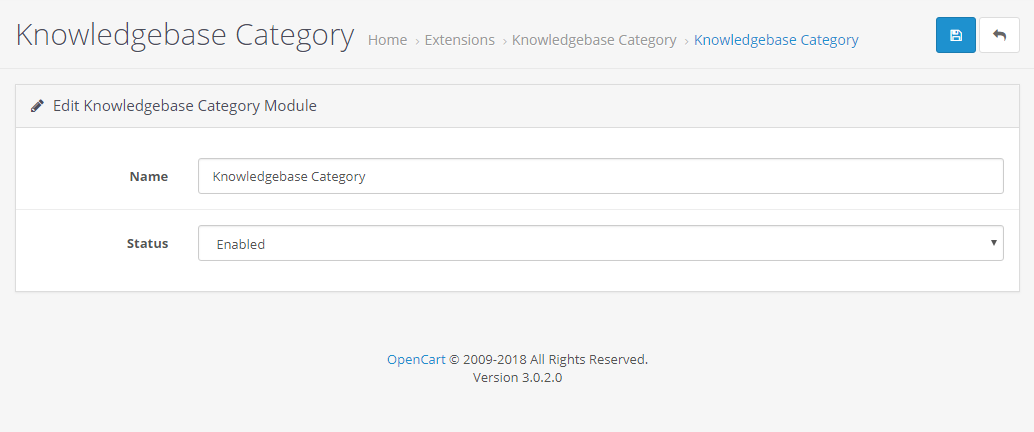This screenshot has width=1034, height=432.
Task: Click the 2009-2018 All Rights Reserved text
Action: 555,360
